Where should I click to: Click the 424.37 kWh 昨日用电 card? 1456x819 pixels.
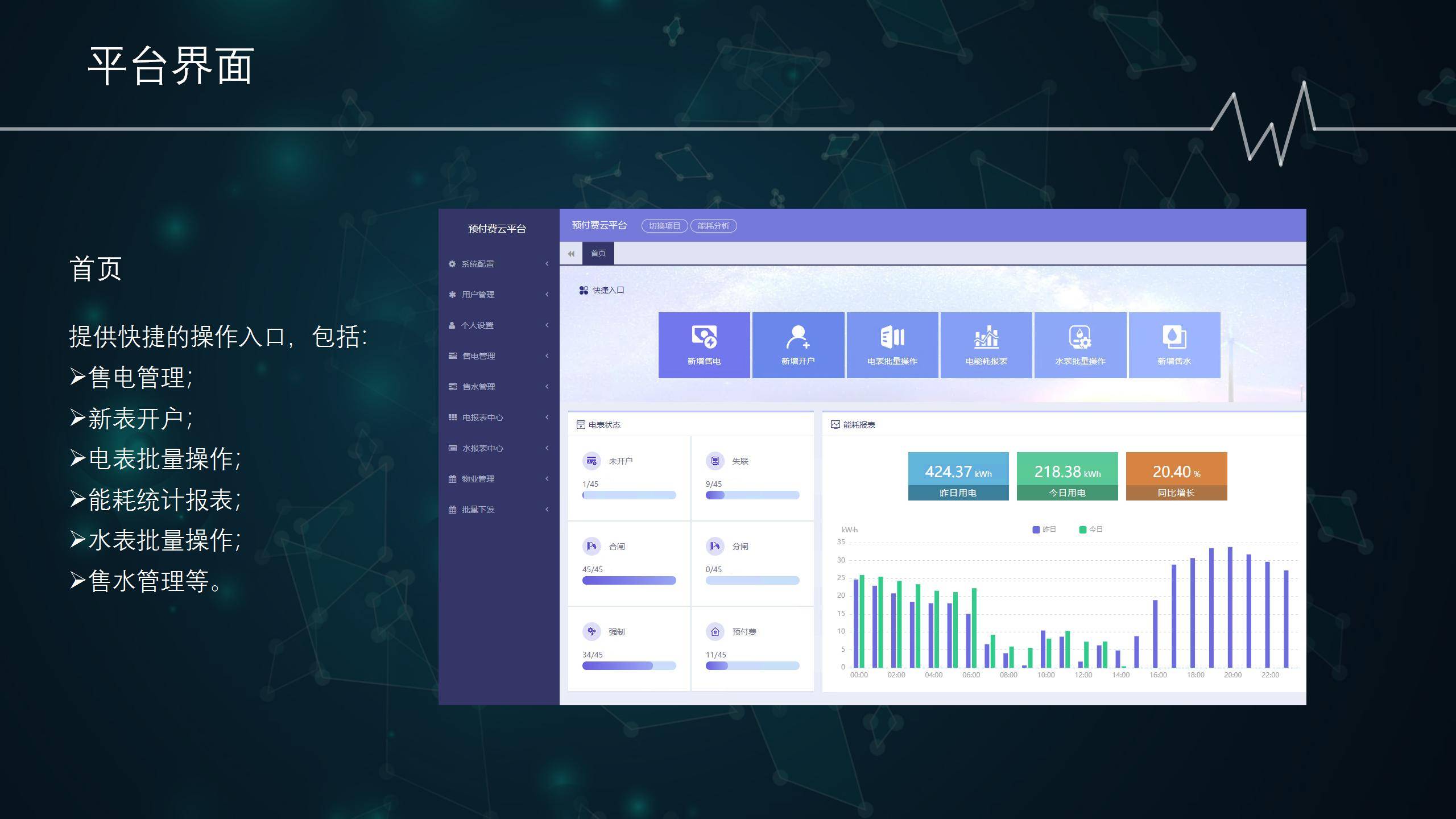click(958, 476)
